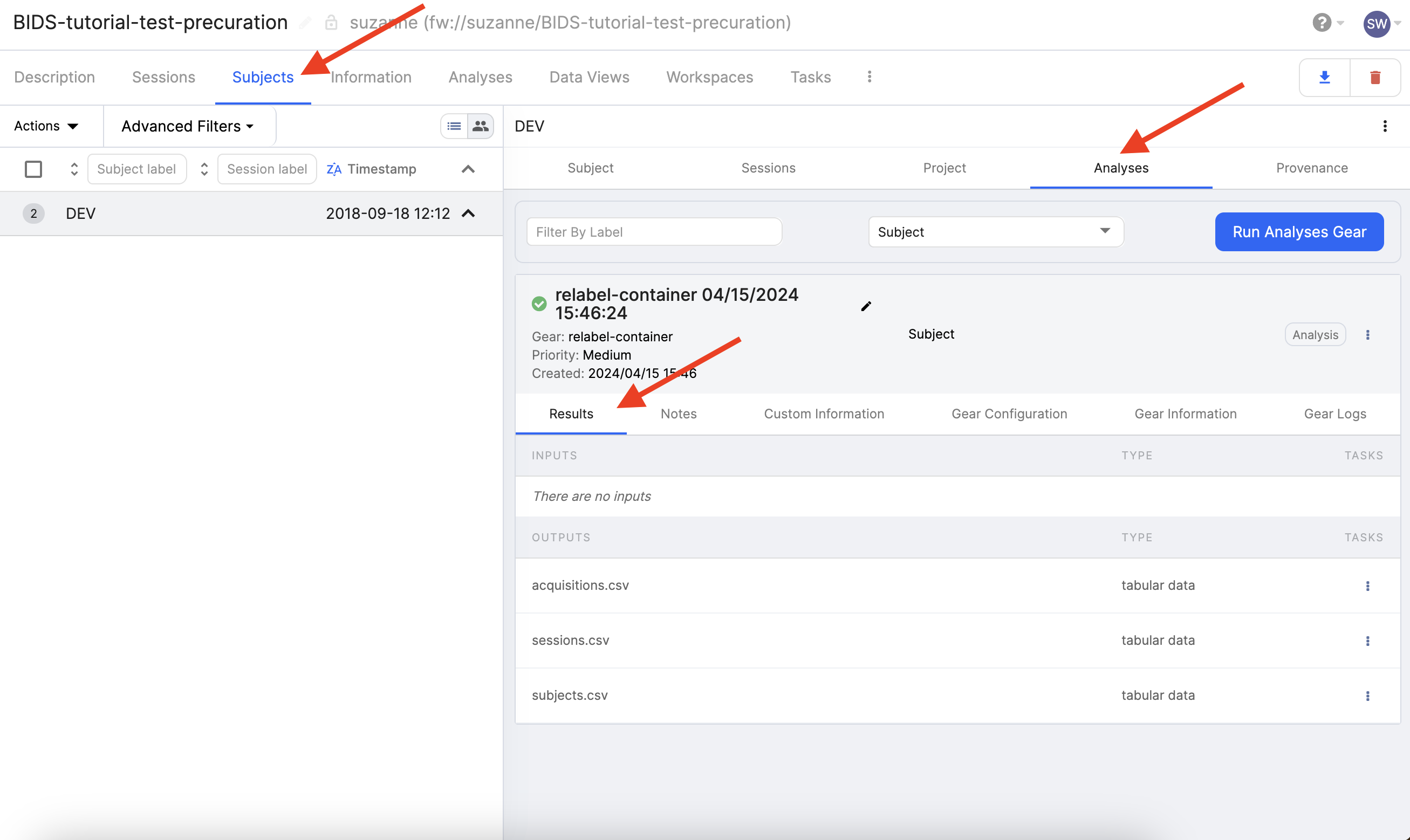This screenshot has width=1410, height=840.
Task: Click the 2018-09-18 12:12 timestamp
Action: tap(388, 214)
